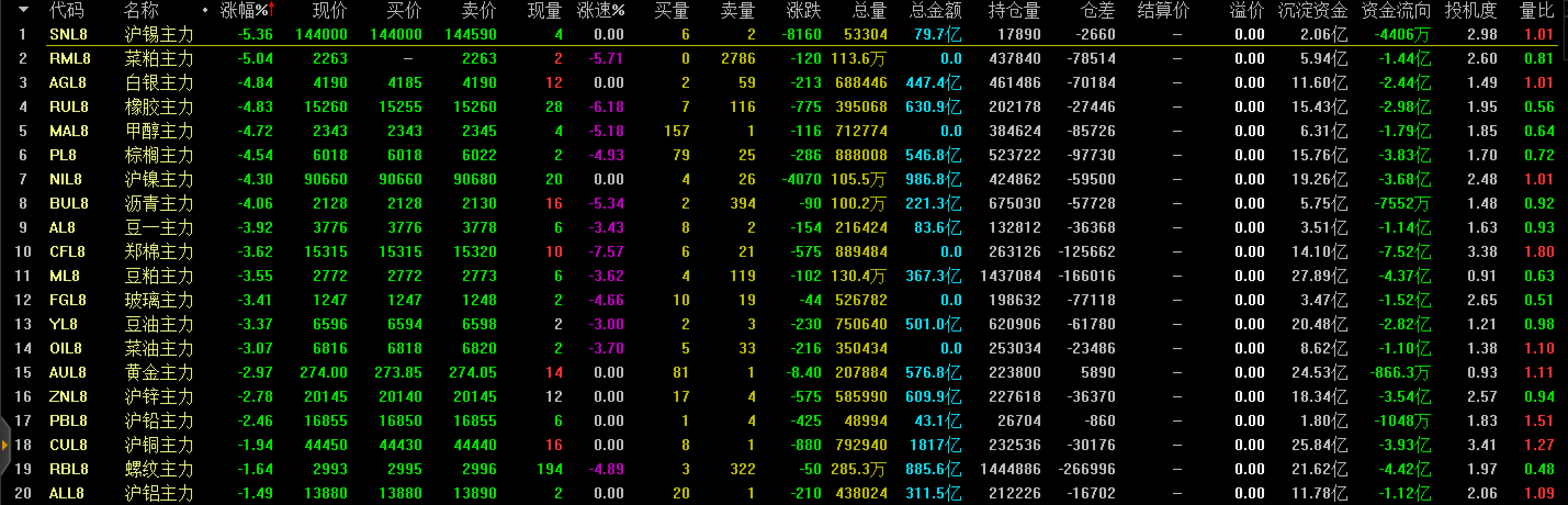Open the 菜粕主力 contract name
The width and height of the screenshot is (1568, 505).
tap(159, 59)
